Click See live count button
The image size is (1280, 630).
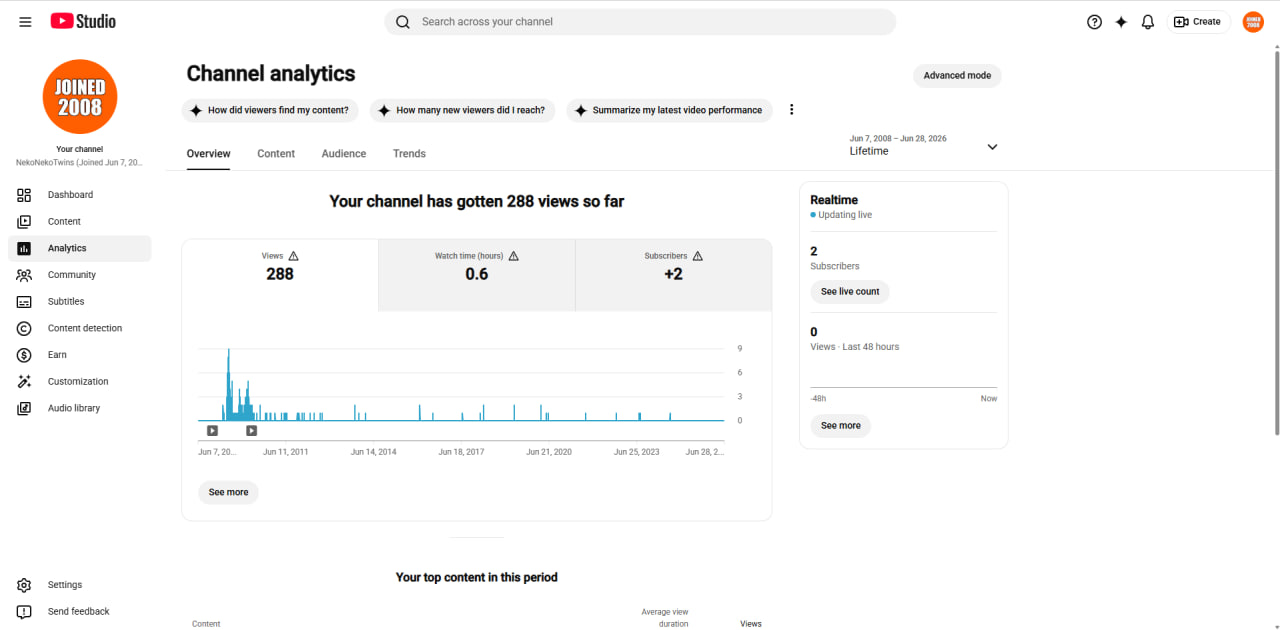(x=850, y=292)
